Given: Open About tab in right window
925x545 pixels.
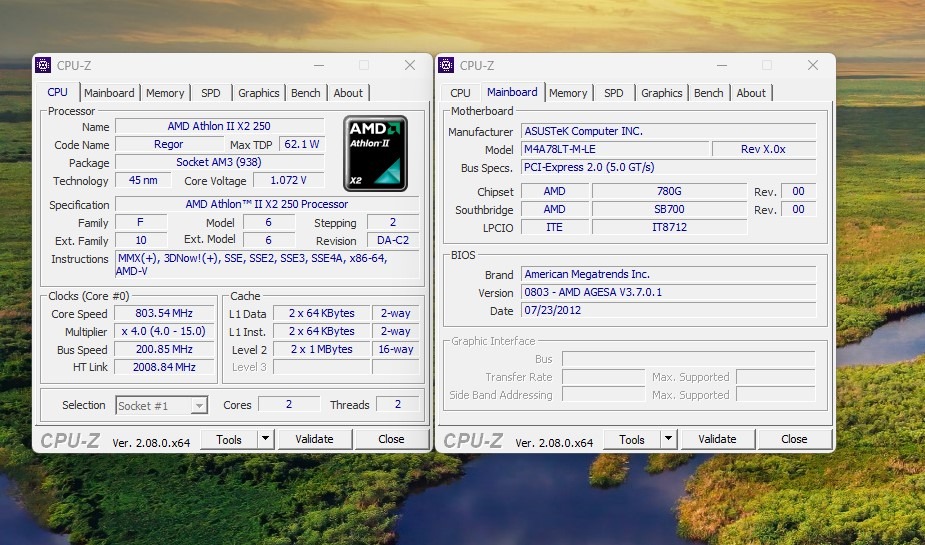Looking at the screenshot, I should pos(751,93).
